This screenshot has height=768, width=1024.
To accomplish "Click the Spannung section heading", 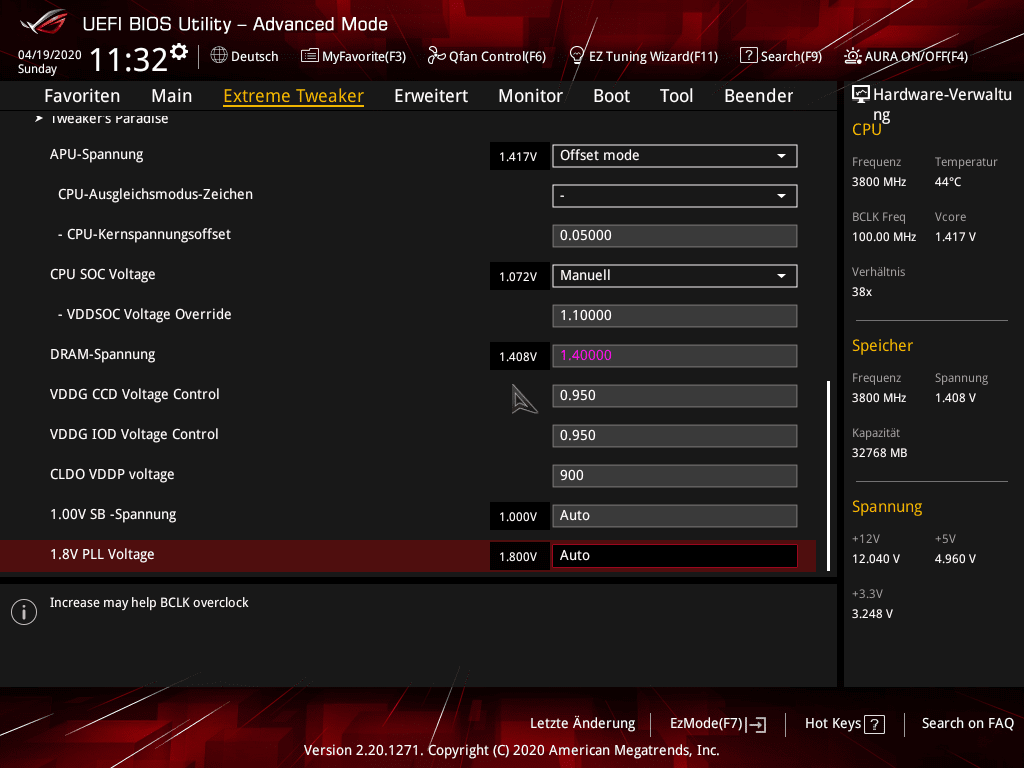I will [887, 507].
